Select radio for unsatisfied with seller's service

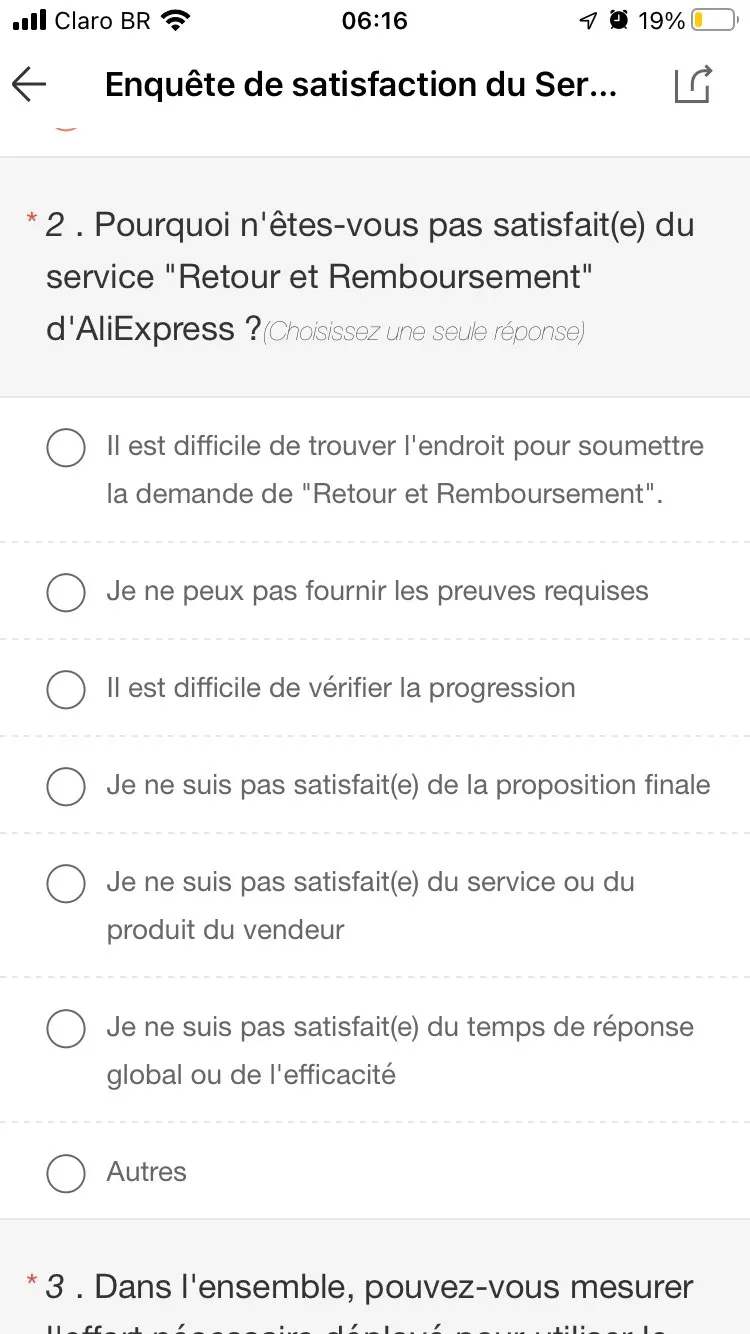point(66,883)
